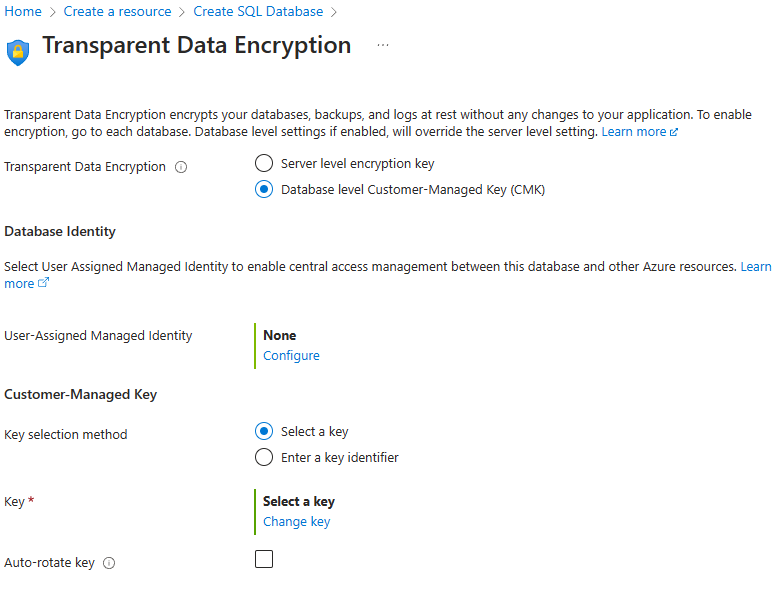This screenshot has width=779, height=589.
Task: Go to Home breadcrumb
Action: [23, 12]
